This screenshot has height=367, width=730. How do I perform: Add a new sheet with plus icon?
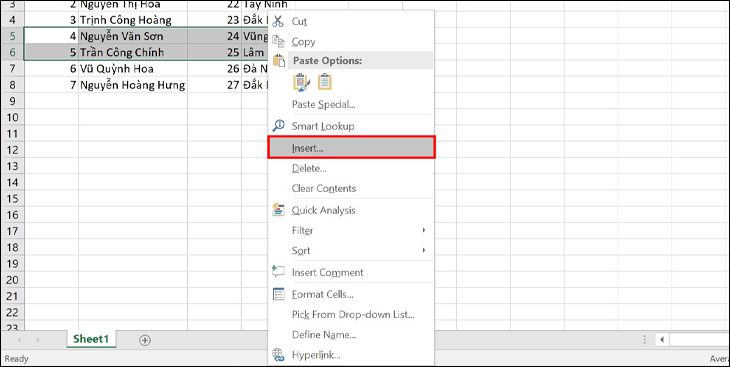145,340
